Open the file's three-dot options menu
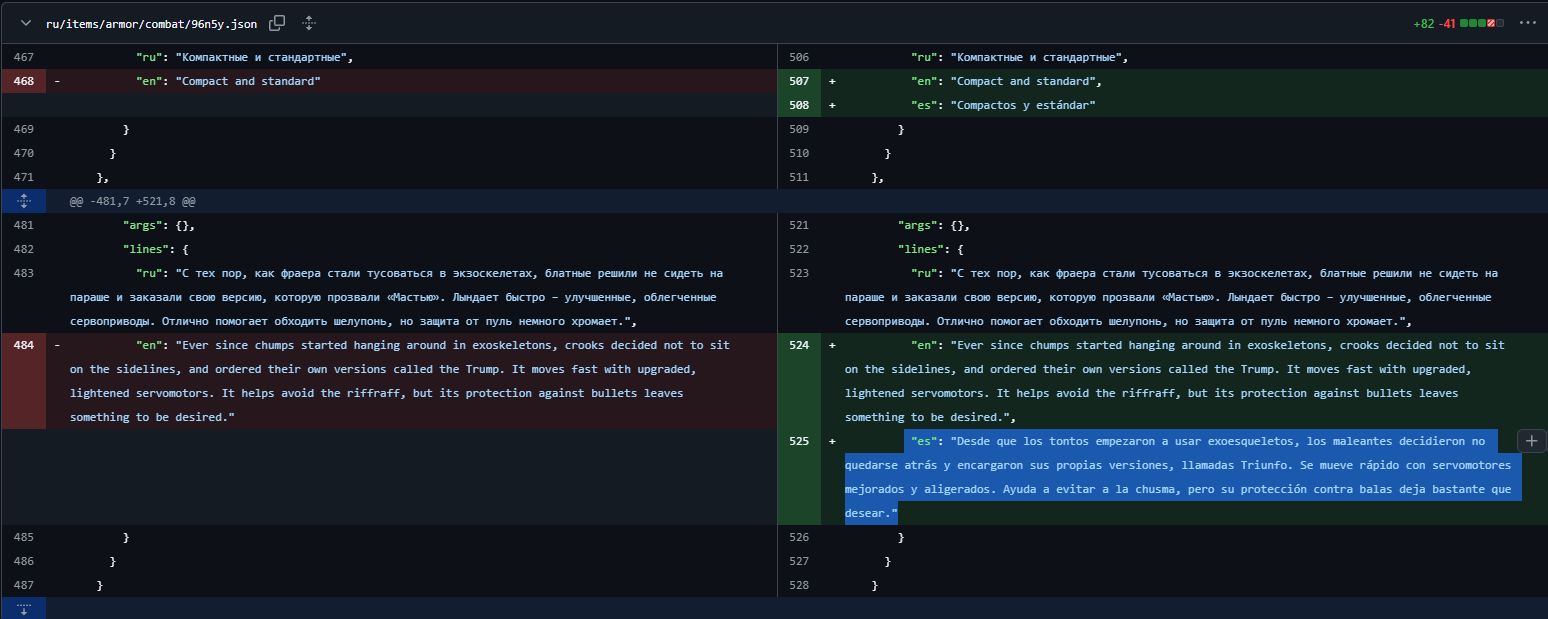 tap(1527, 23)
